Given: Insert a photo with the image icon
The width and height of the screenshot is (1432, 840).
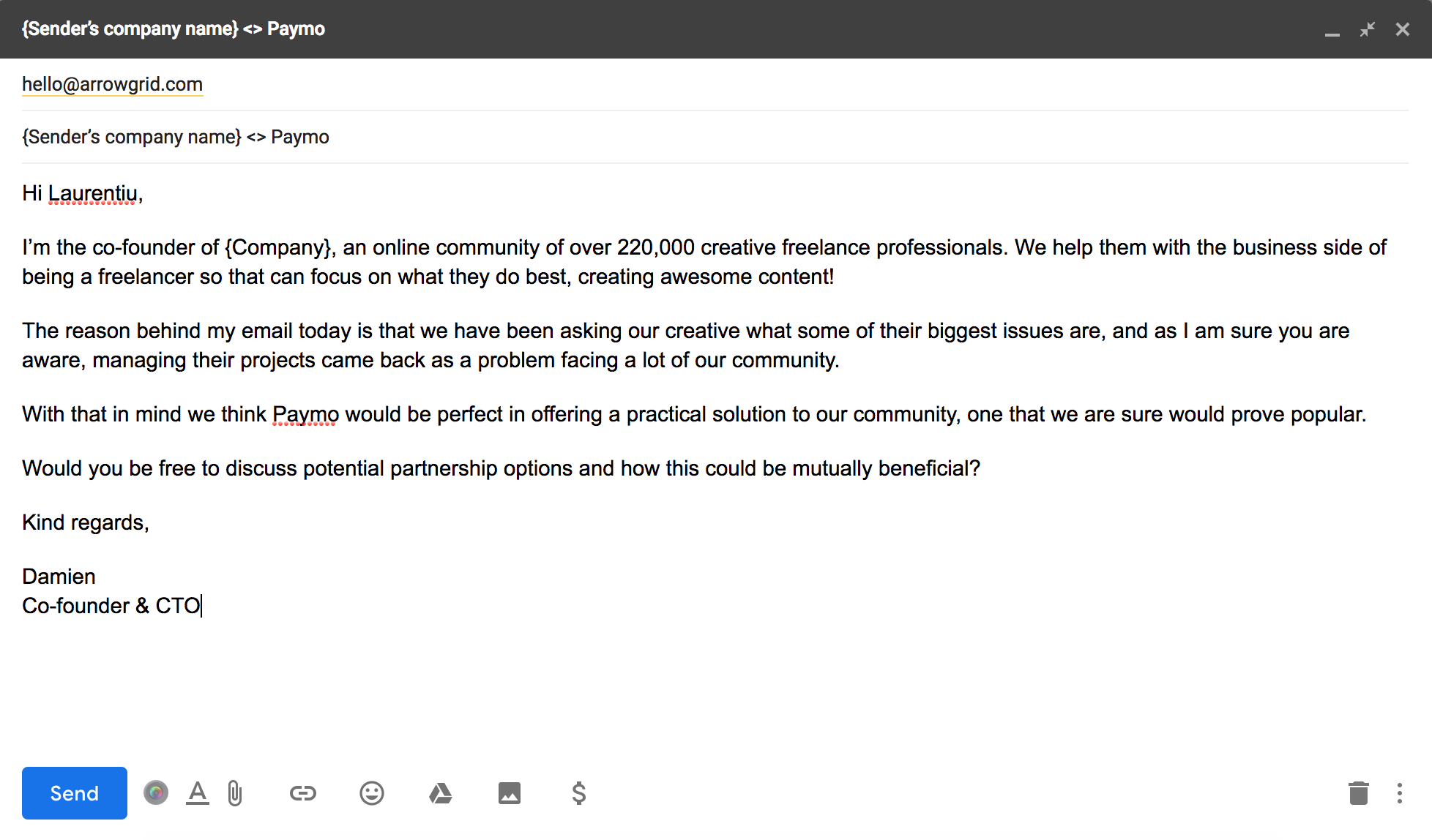Looking at the screenshot, I should click(510, 793).
